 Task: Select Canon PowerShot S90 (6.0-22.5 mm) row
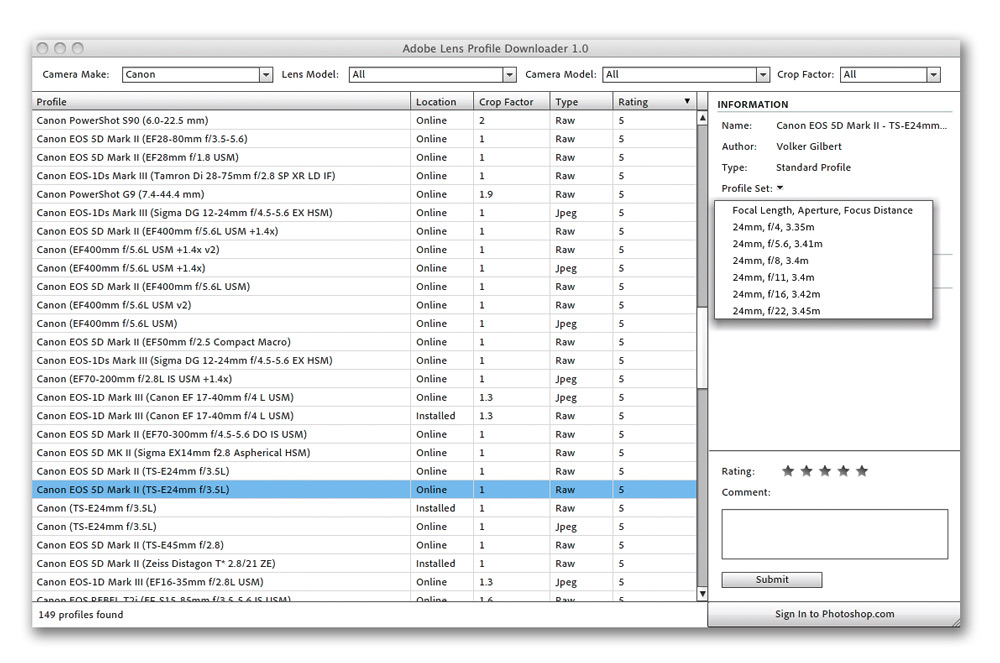(364, 120)
